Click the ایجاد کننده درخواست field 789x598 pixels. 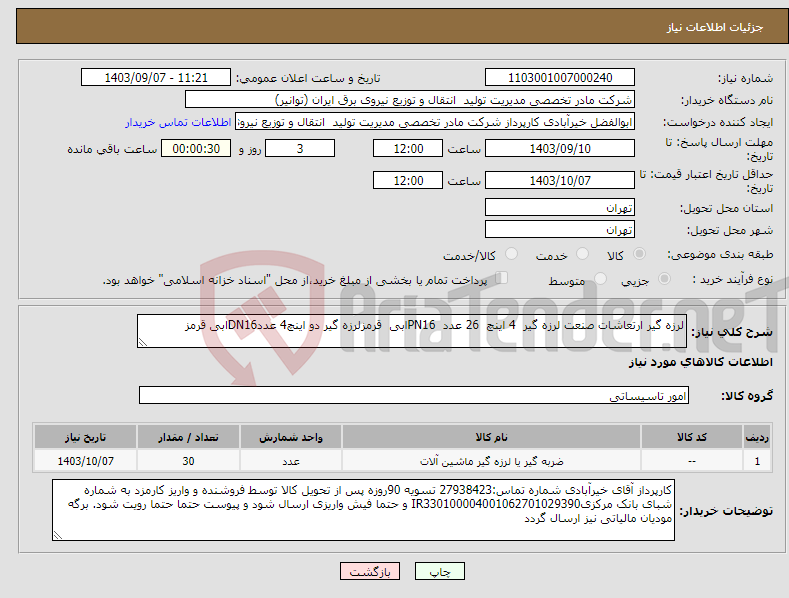(435, 122)
